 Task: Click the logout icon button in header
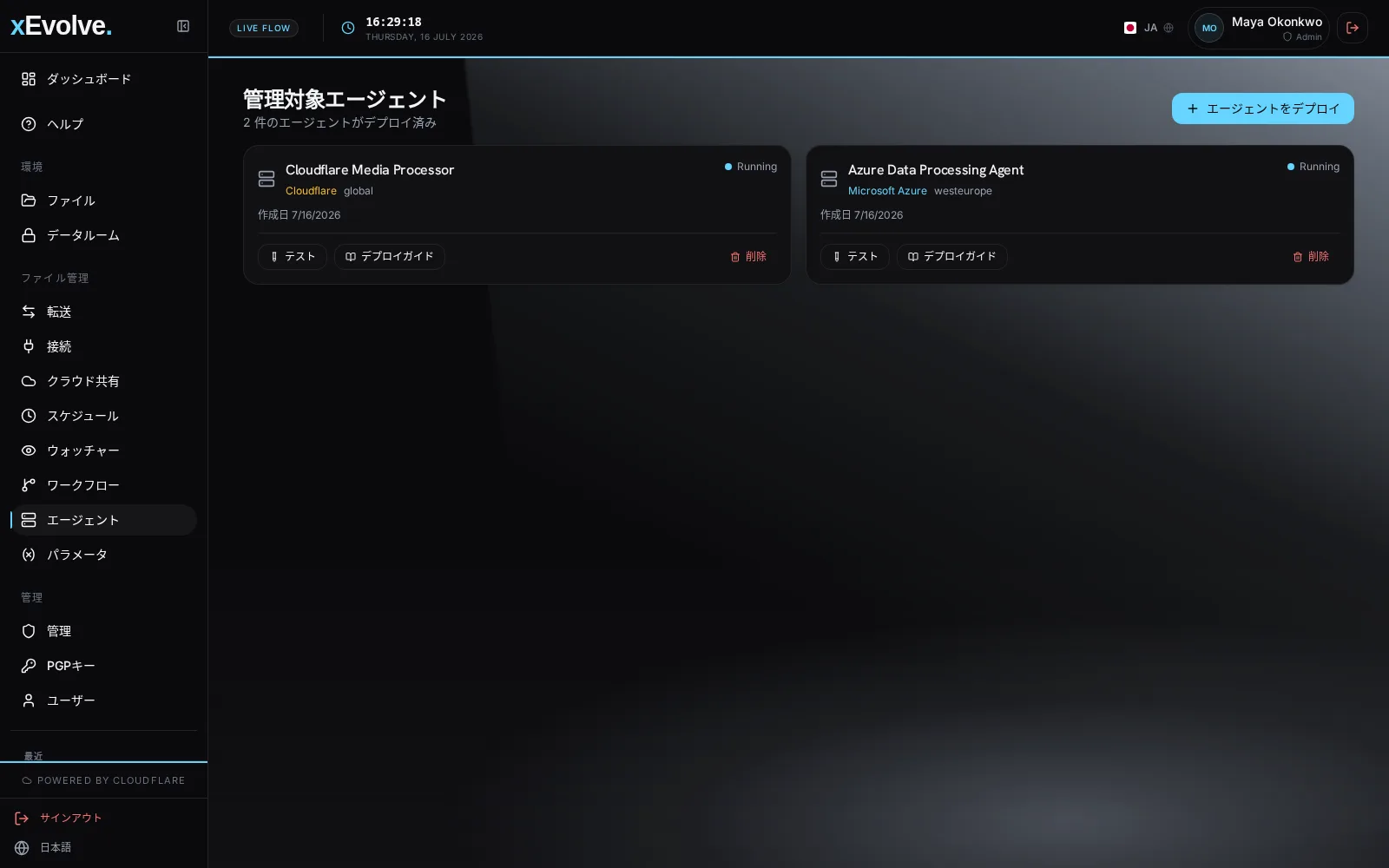(1353, 28)
